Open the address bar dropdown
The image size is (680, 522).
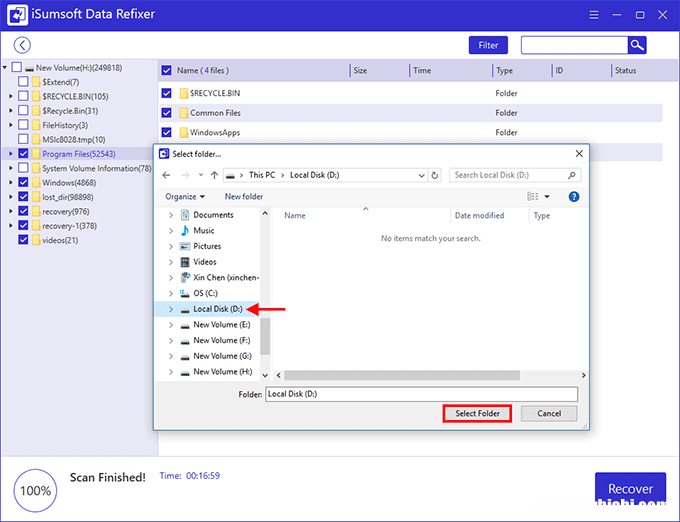point(421,175)
